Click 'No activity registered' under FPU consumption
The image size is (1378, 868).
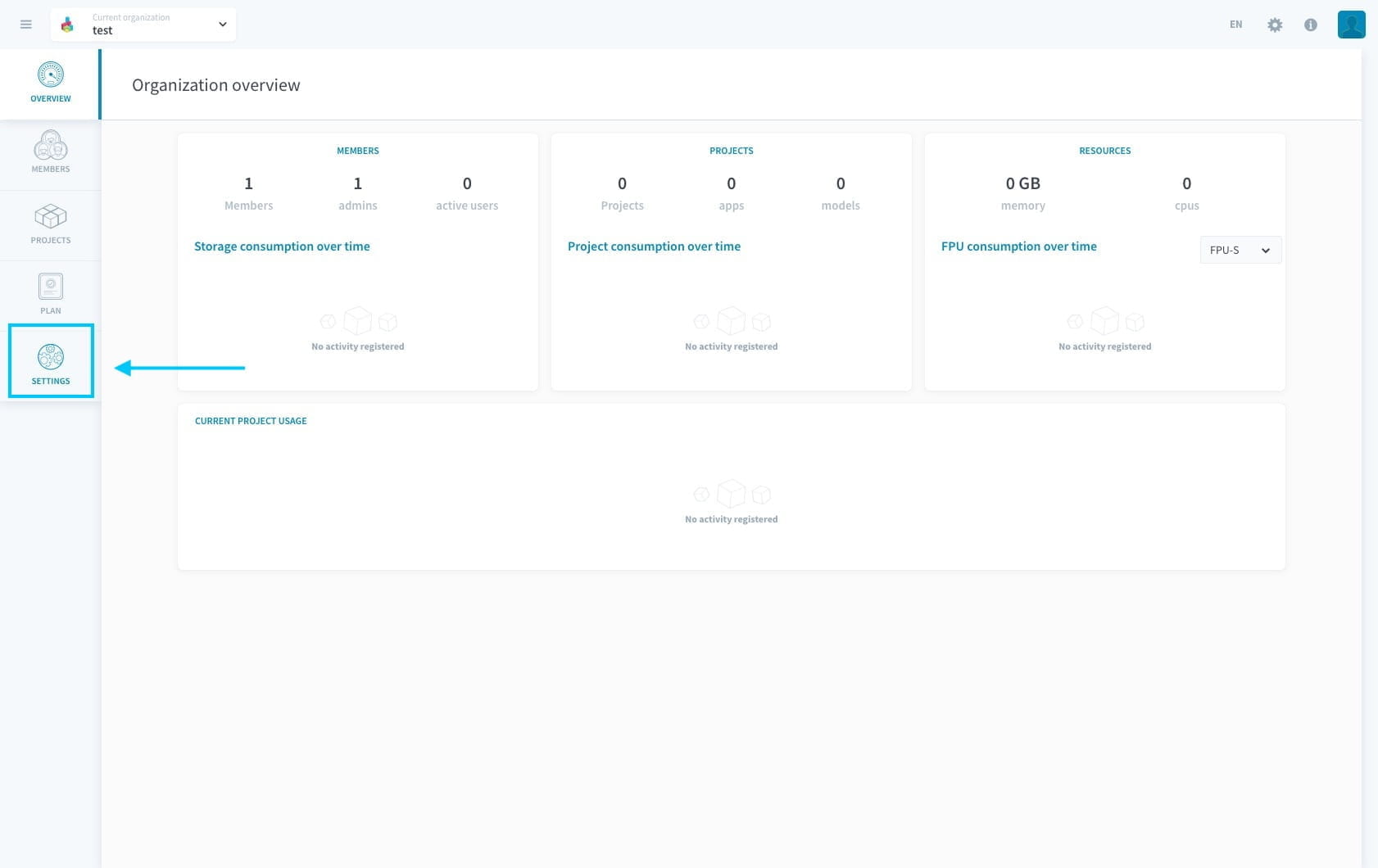(1105, 347)
